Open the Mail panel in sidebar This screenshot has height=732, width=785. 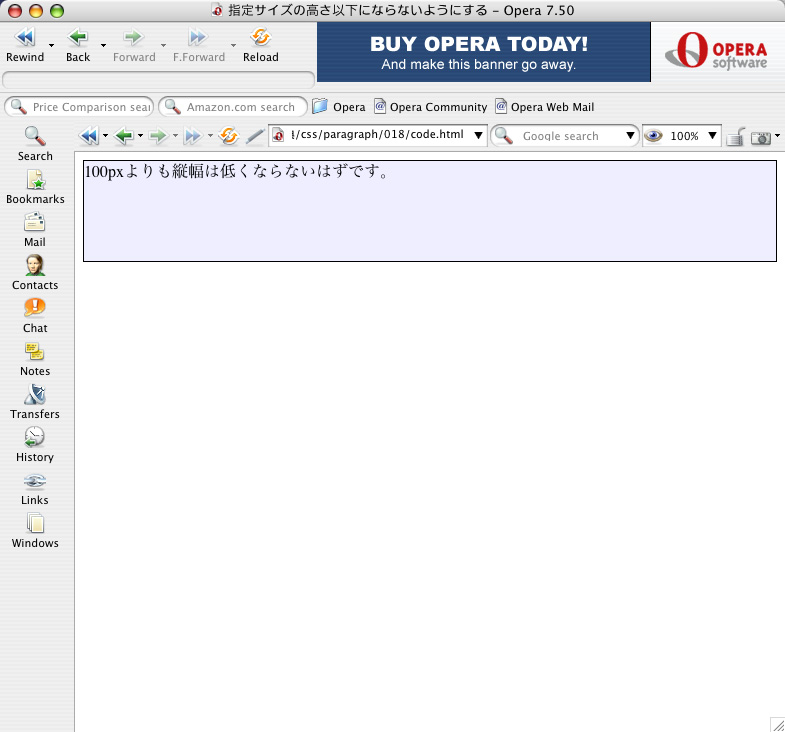tap(35, 229)
